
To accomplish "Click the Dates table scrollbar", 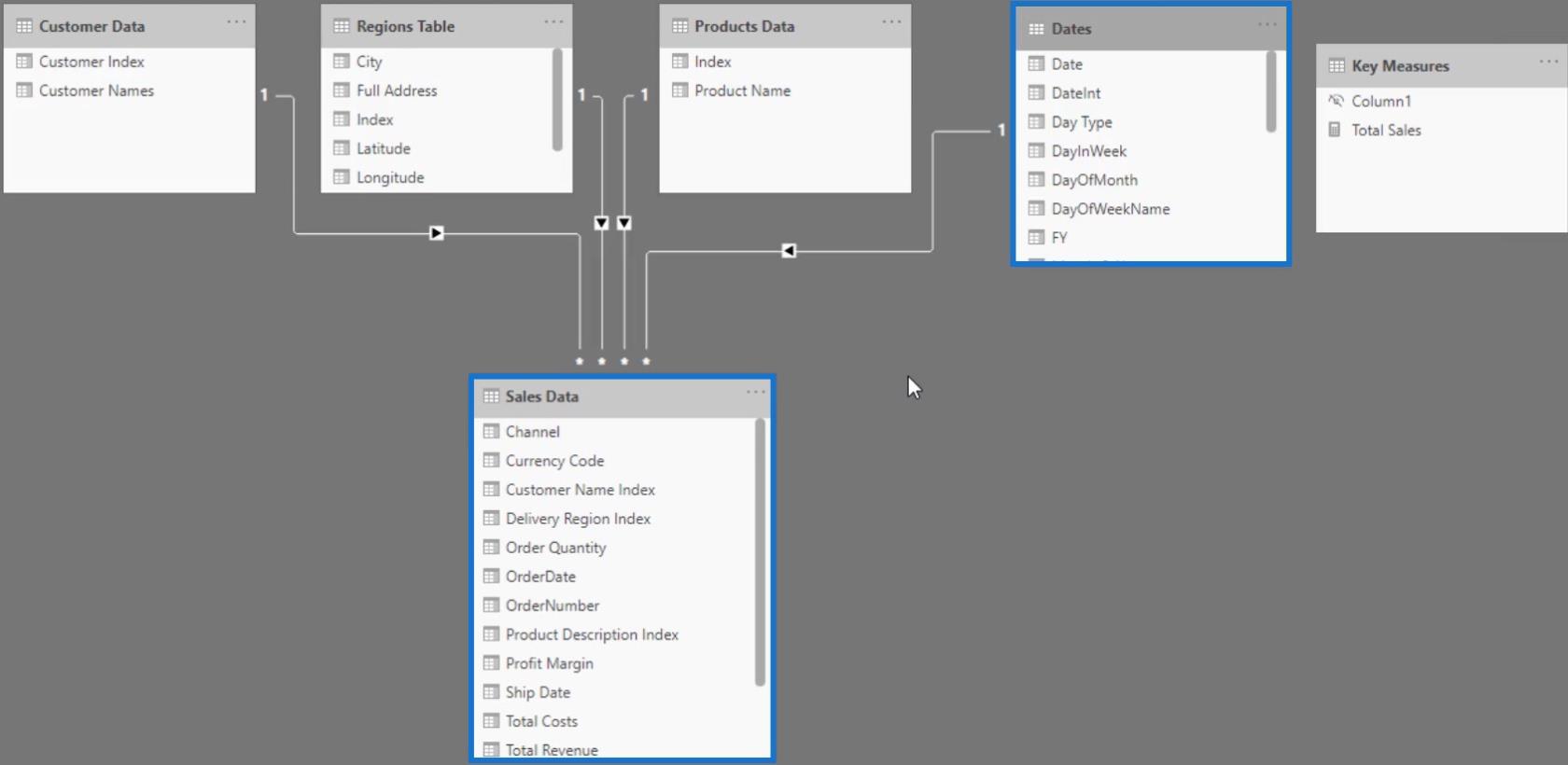I will [1270, 91].
